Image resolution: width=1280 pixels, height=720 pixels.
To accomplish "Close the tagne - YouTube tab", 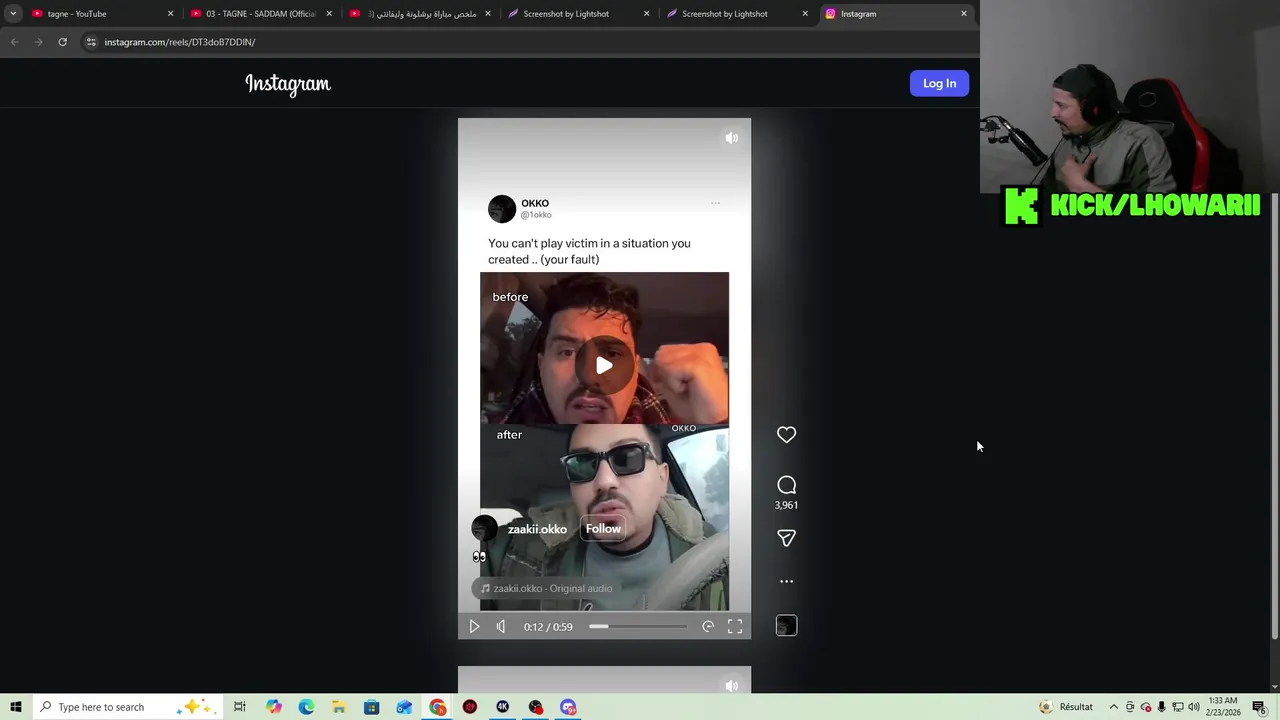I will tap(170, 14).
